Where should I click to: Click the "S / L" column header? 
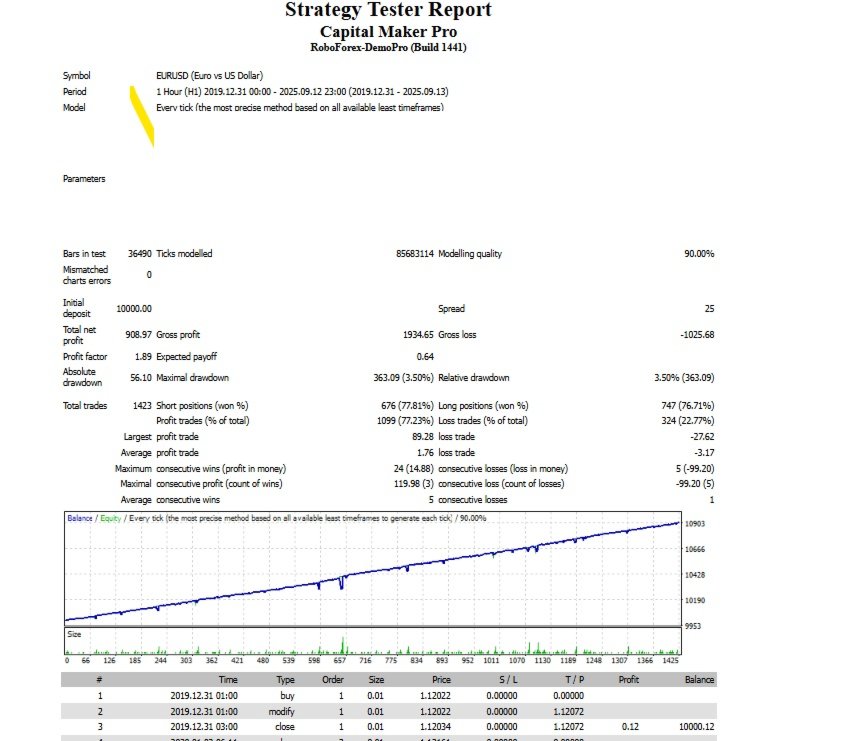[x=508, y=679]
